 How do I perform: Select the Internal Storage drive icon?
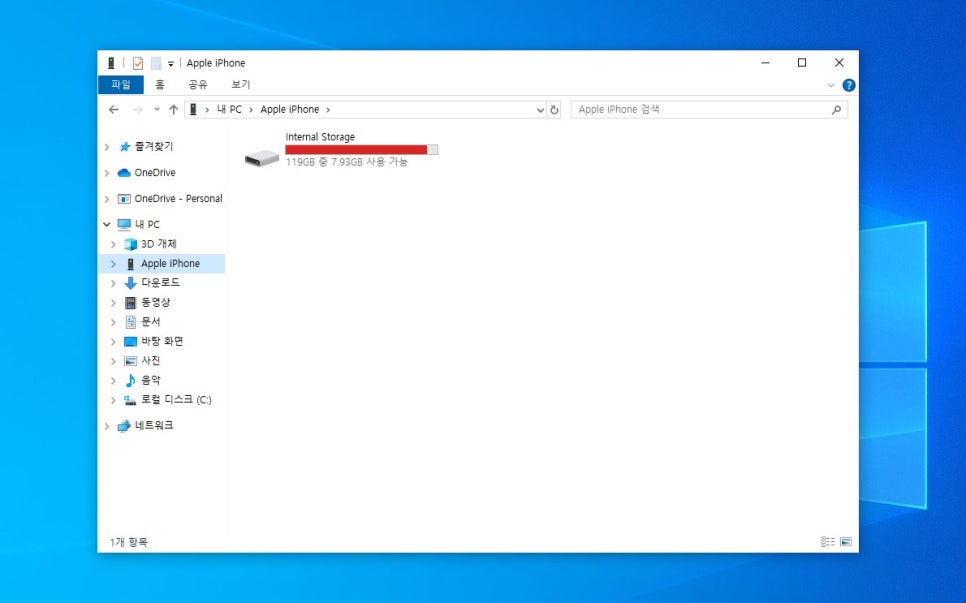click(x=262, y=158)
